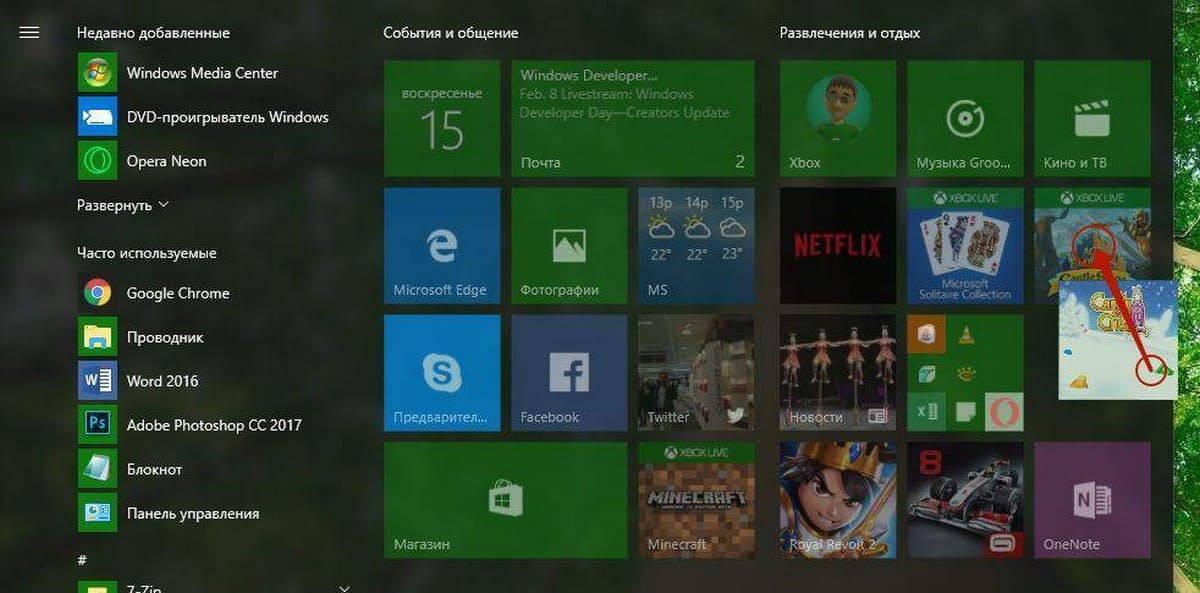Viewport: 1200px width, 593px height.
Task: Launch Opera Neon from the list
Action: point(142,161)
